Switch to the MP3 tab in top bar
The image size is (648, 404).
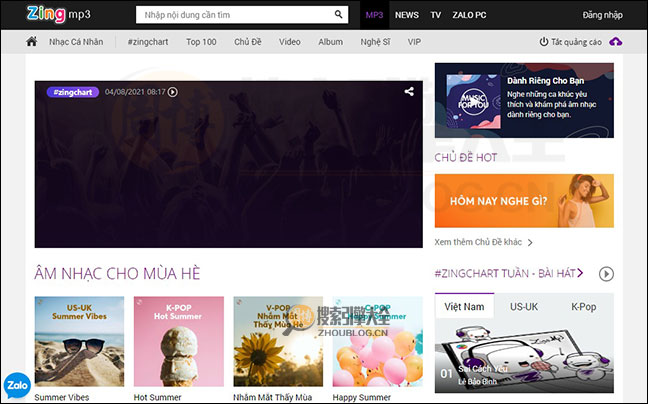pyautogui.click(x=374, y=15)
